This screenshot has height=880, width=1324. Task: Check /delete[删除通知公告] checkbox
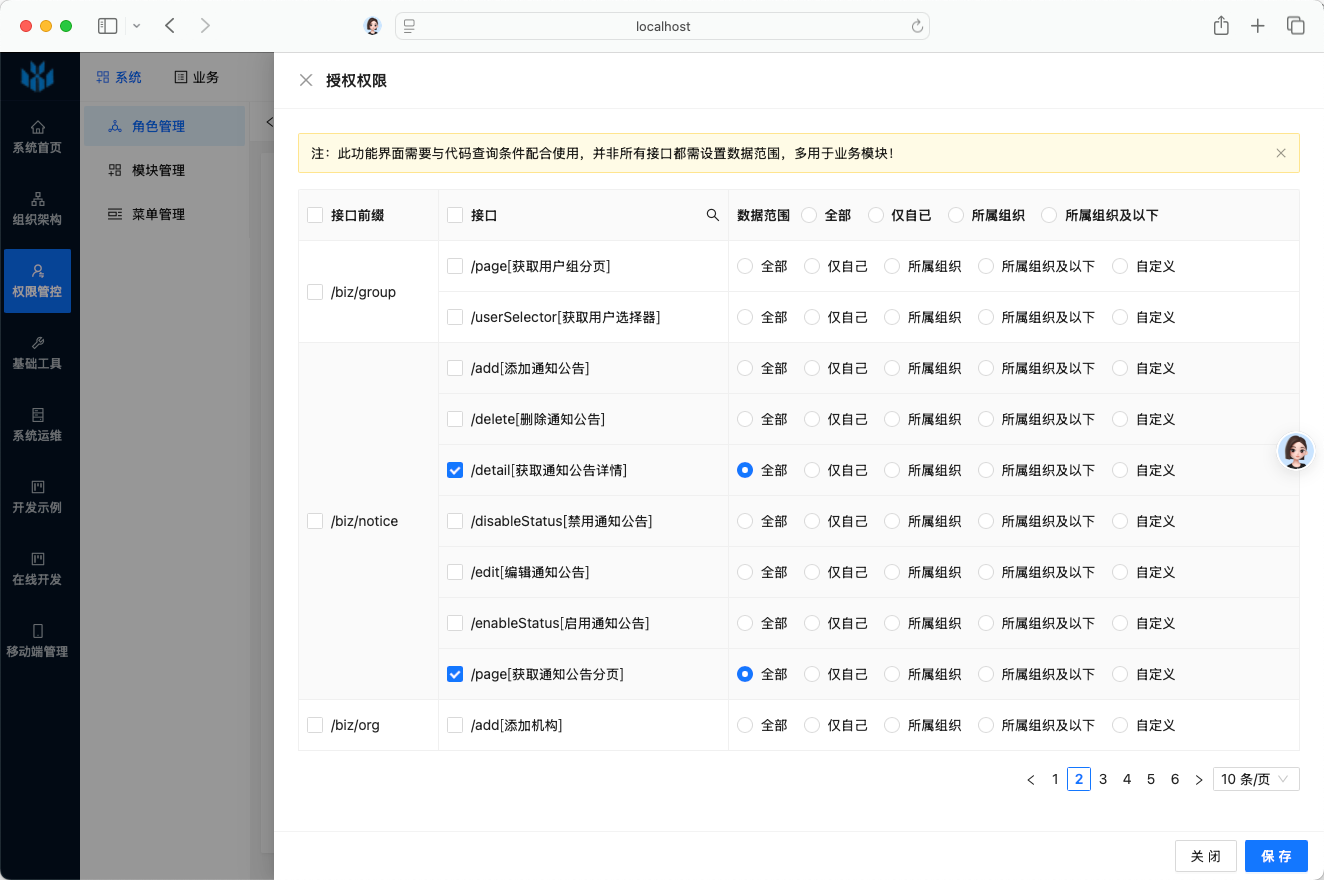coord(455,419)
